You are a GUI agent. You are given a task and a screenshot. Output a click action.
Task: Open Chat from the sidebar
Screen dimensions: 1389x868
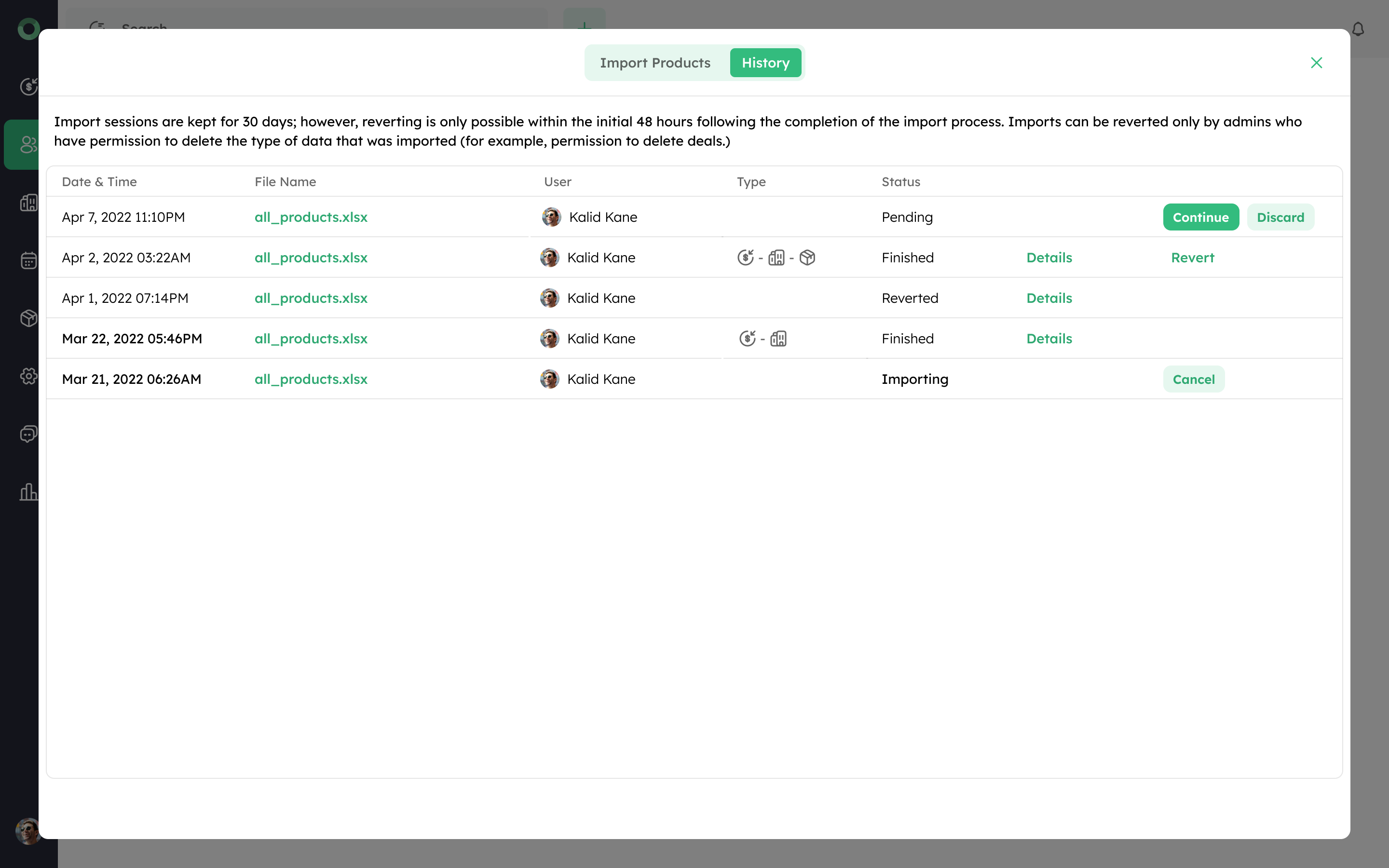[29, 434]
